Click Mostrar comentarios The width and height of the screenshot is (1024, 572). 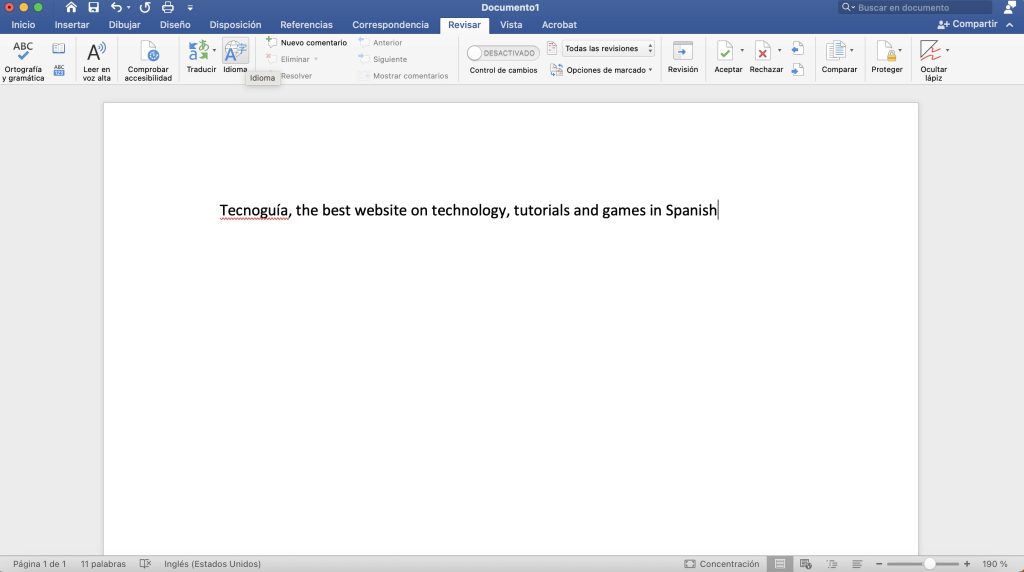[403, 76]
